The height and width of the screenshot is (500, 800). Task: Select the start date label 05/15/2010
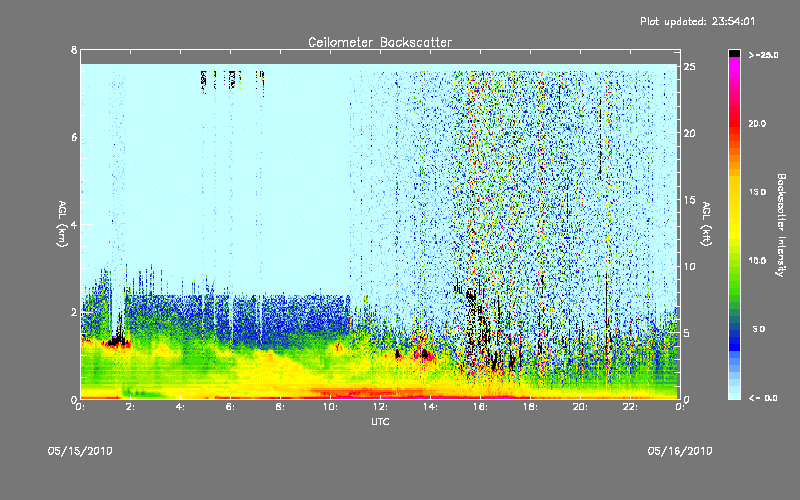[x=80, y=451]
